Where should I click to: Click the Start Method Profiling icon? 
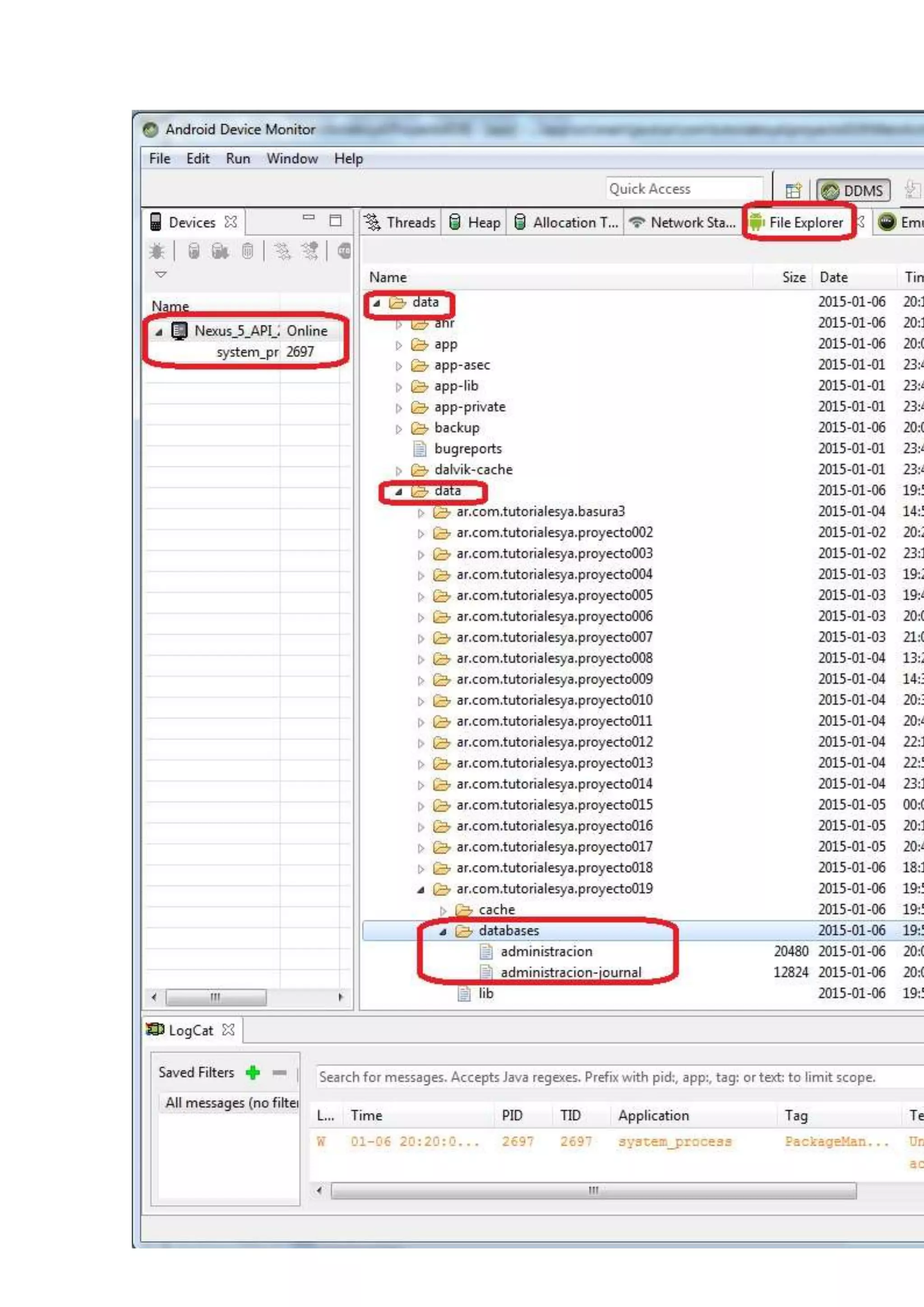click(x=310, y=251)
